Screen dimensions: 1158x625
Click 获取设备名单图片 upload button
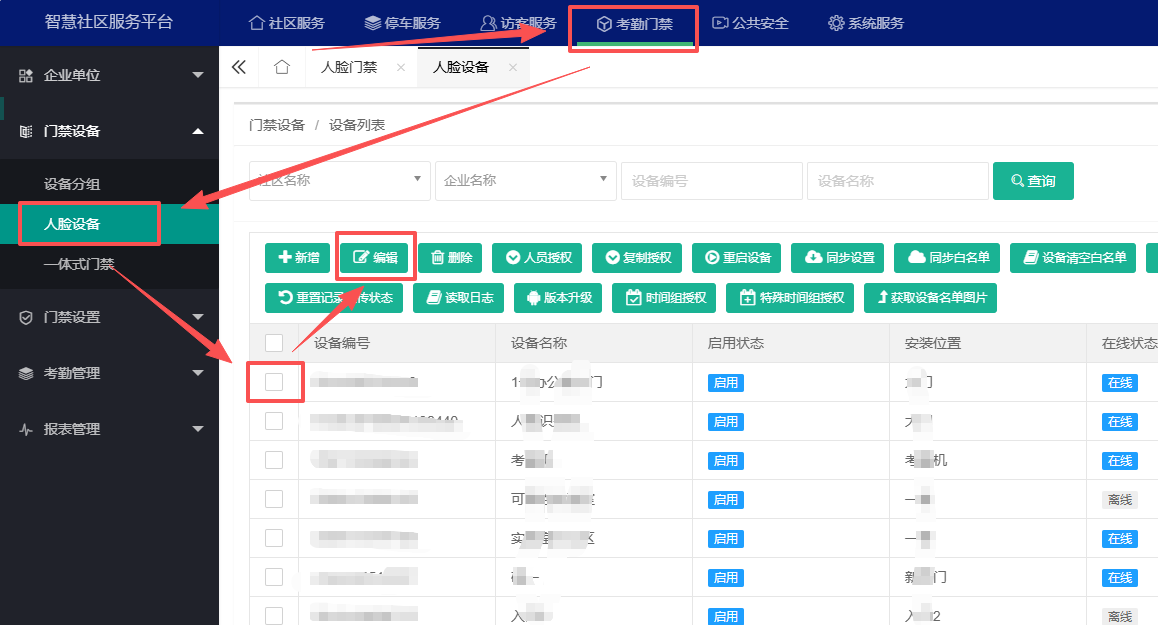point(931,298)
